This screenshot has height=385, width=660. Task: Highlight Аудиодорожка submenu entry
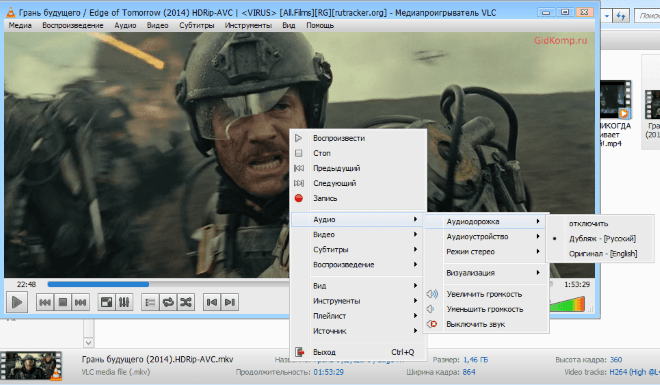[486, 221]
